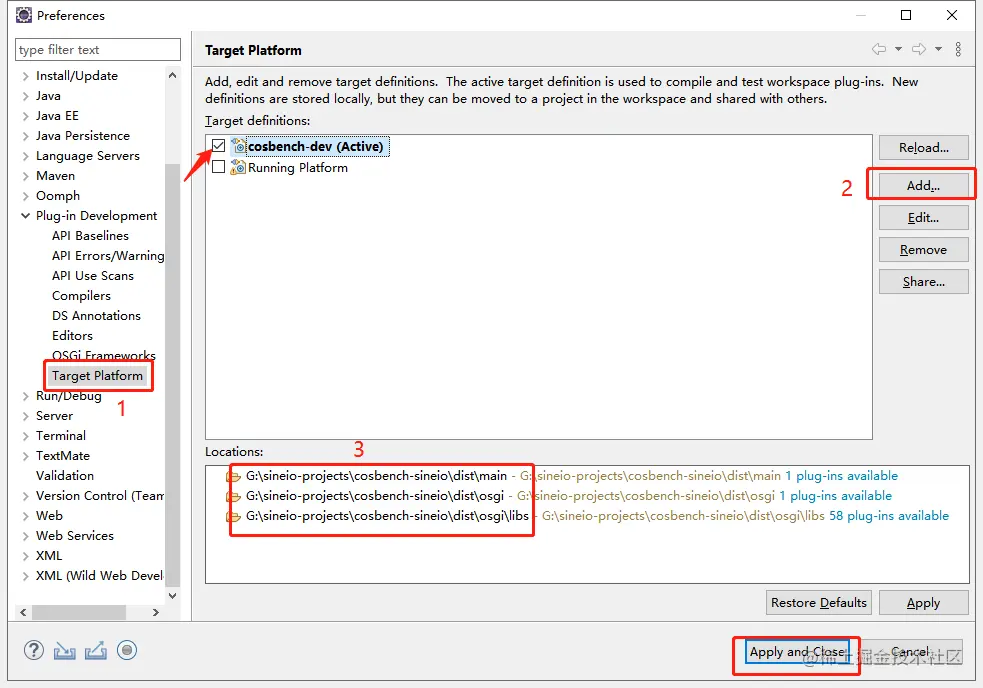Click the Running Platform target icon
The image size is (983, 688).
238,167
